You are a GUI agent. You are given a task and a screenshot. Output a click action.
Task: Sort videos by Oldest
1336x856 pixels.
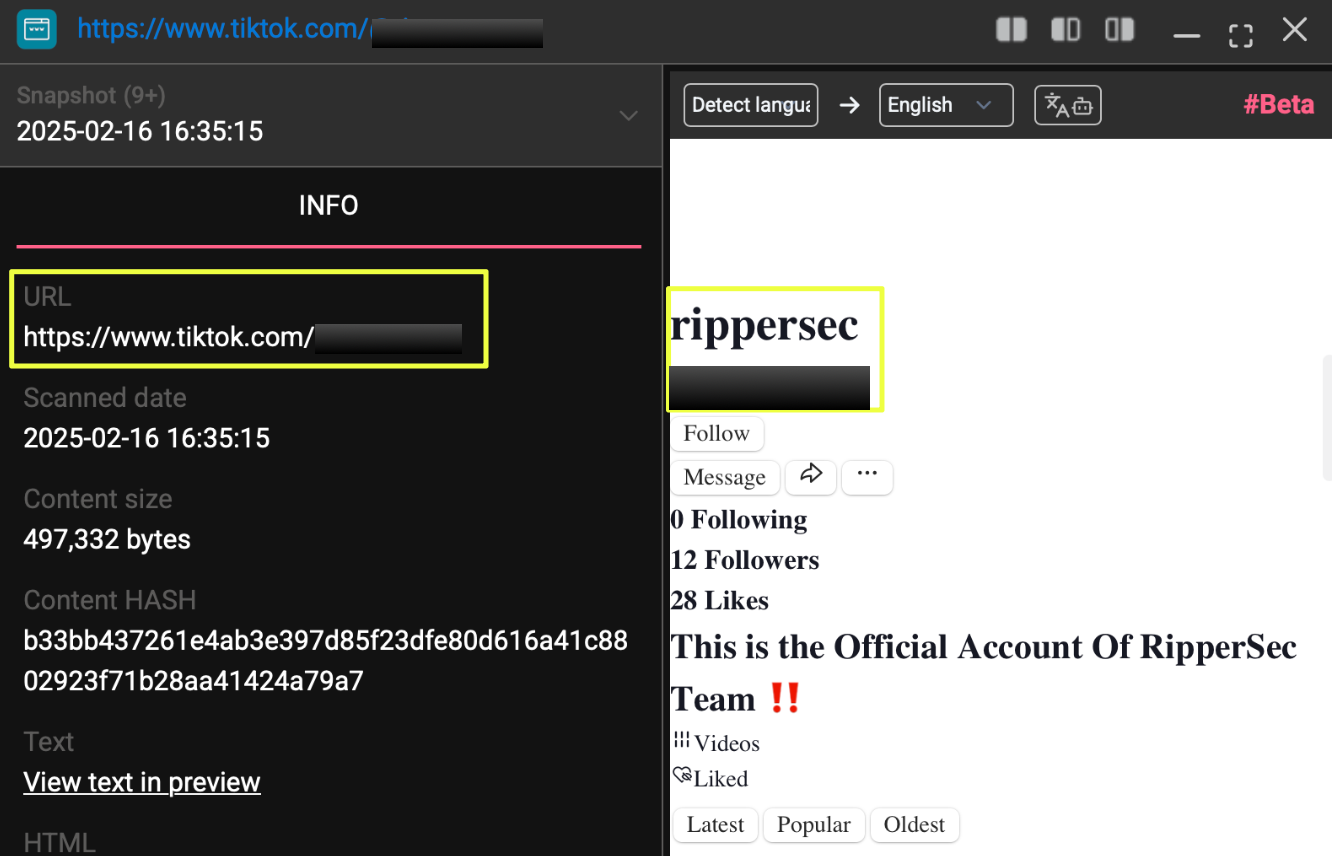pos(913,825)
